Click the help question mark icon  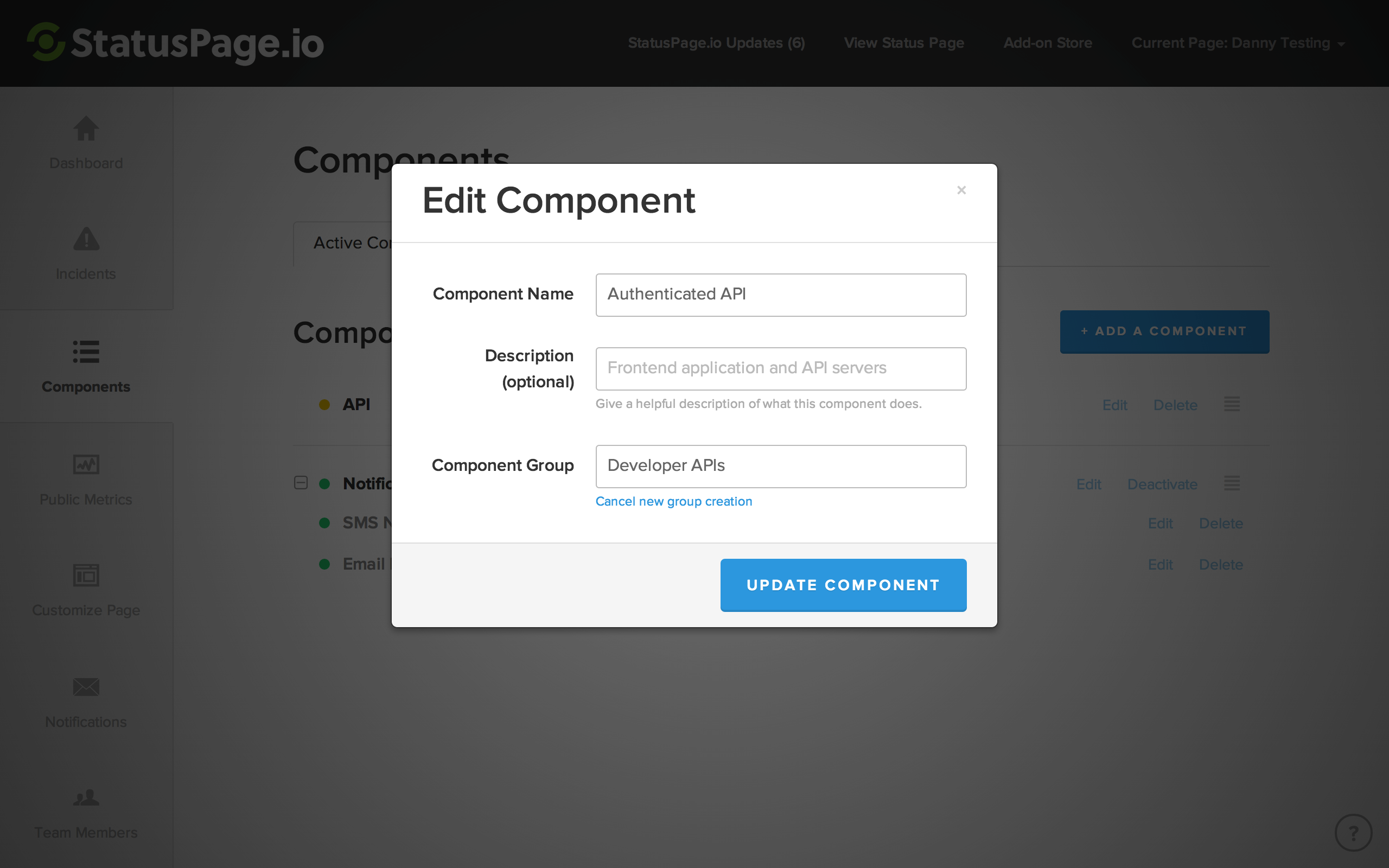(x=1353, y=832)
